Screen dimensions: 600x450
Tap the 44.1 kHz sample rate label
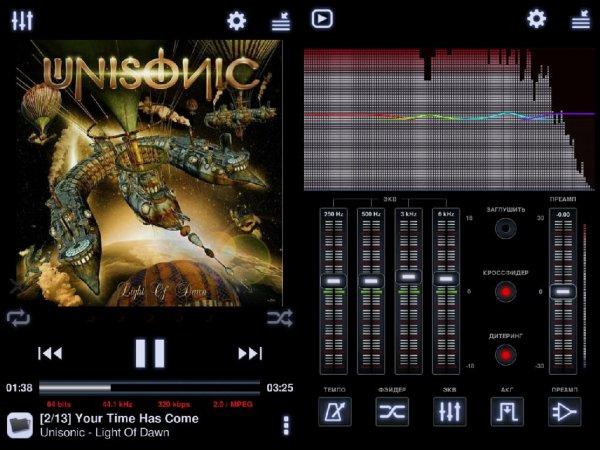117,404
